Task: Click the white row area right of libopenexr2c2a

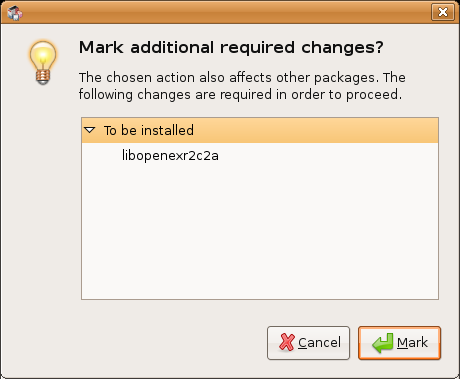Action: point(328,156)
